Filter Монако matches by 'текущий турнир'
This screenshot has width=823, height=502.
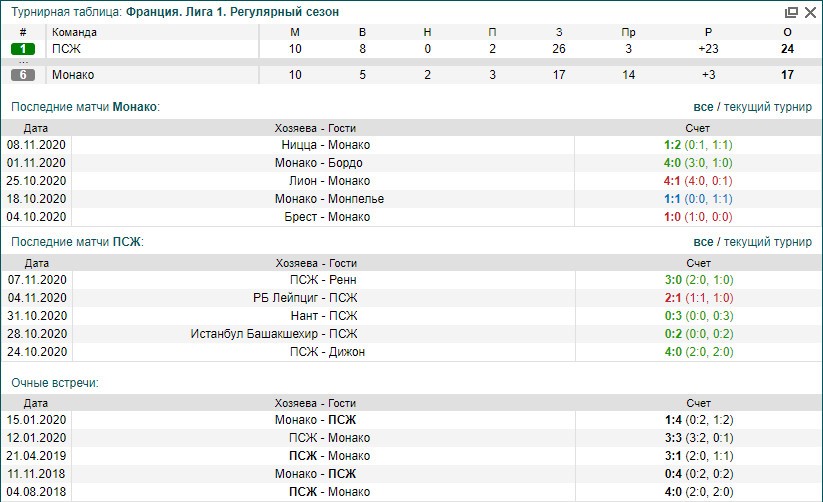[x=767, y=106]
